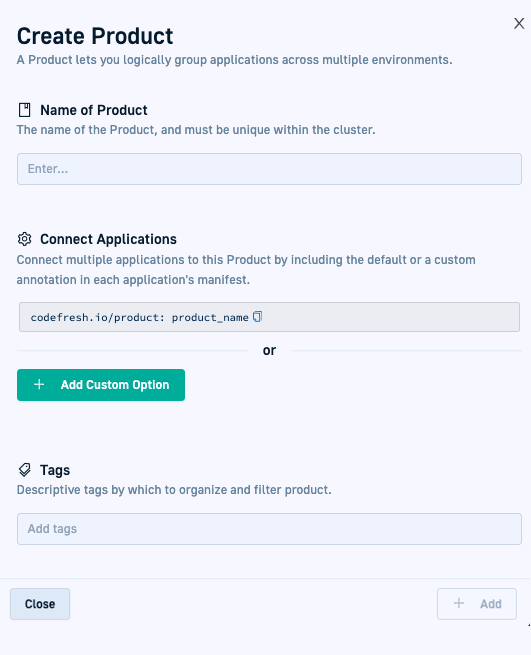
Task: Click the tag icon beside Tags heading
Action: coord(25,470)
